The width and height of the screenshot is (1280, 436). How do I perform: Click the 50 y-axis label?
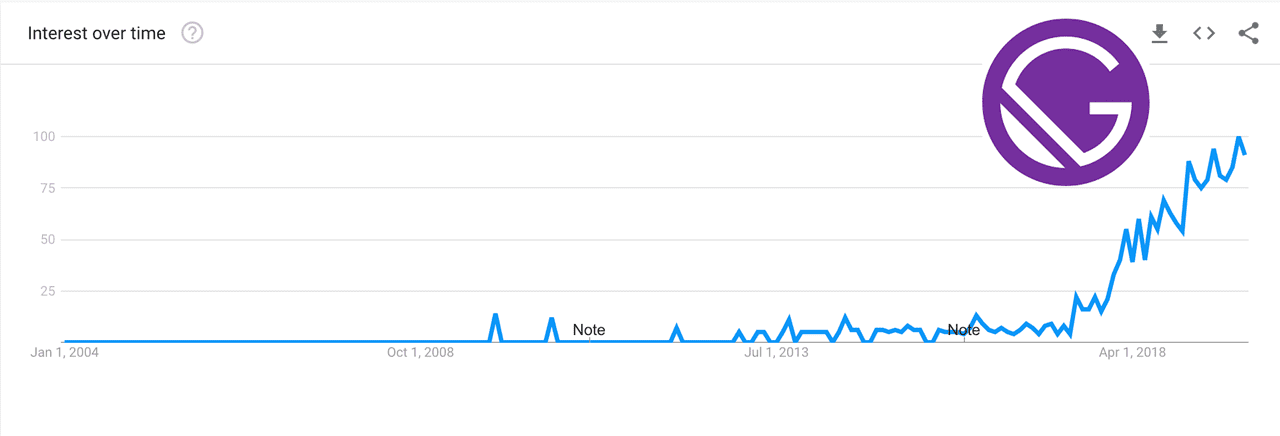[x=45, y=239]
